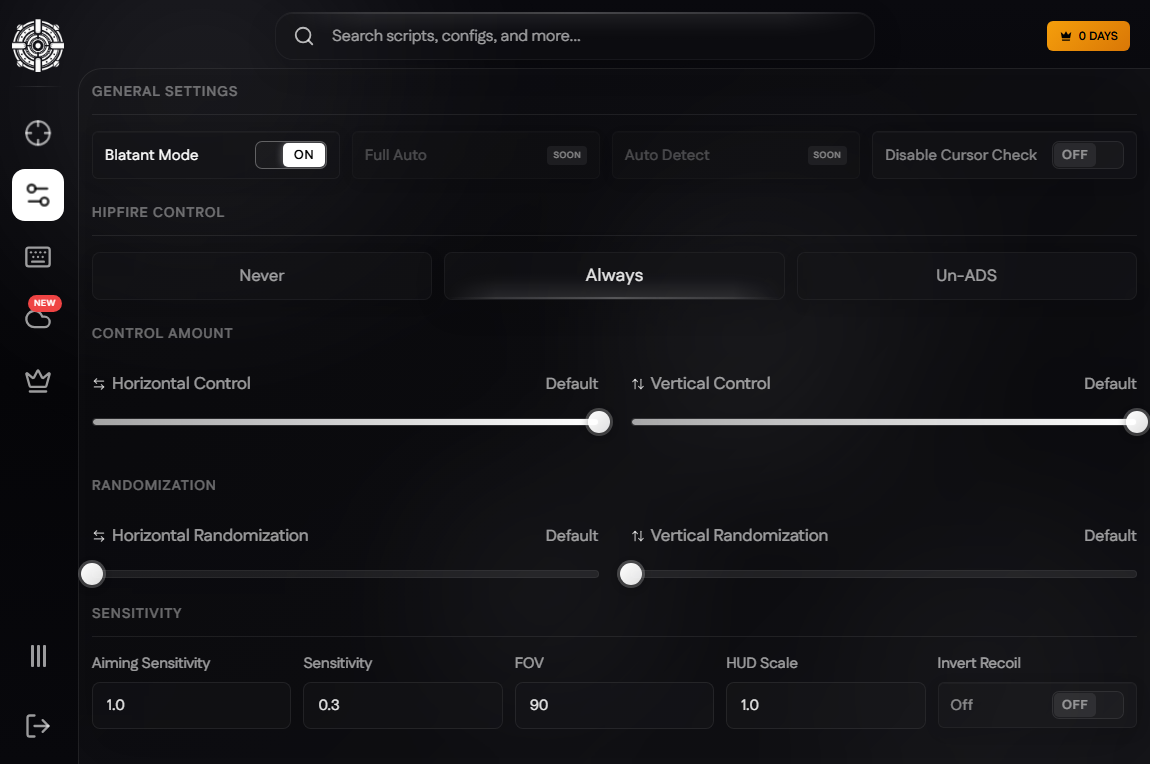1150x764 pixels.
Task: Select the sliders settings sidebar icon
Action: [38, 195]
